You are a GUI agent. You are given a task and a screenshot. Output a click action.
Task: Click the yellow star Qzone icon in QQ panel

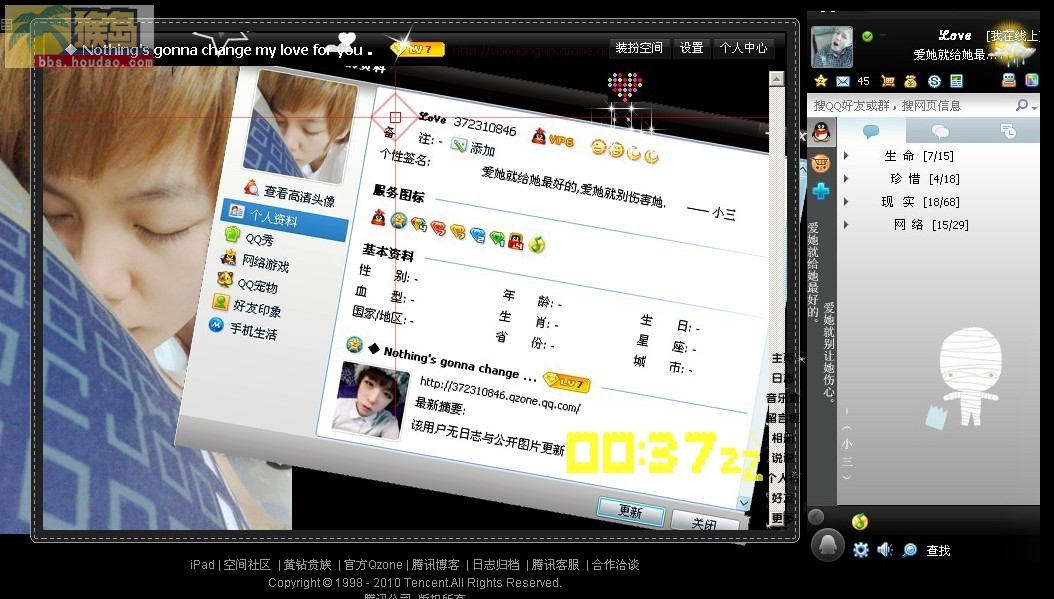pos(821,81)
